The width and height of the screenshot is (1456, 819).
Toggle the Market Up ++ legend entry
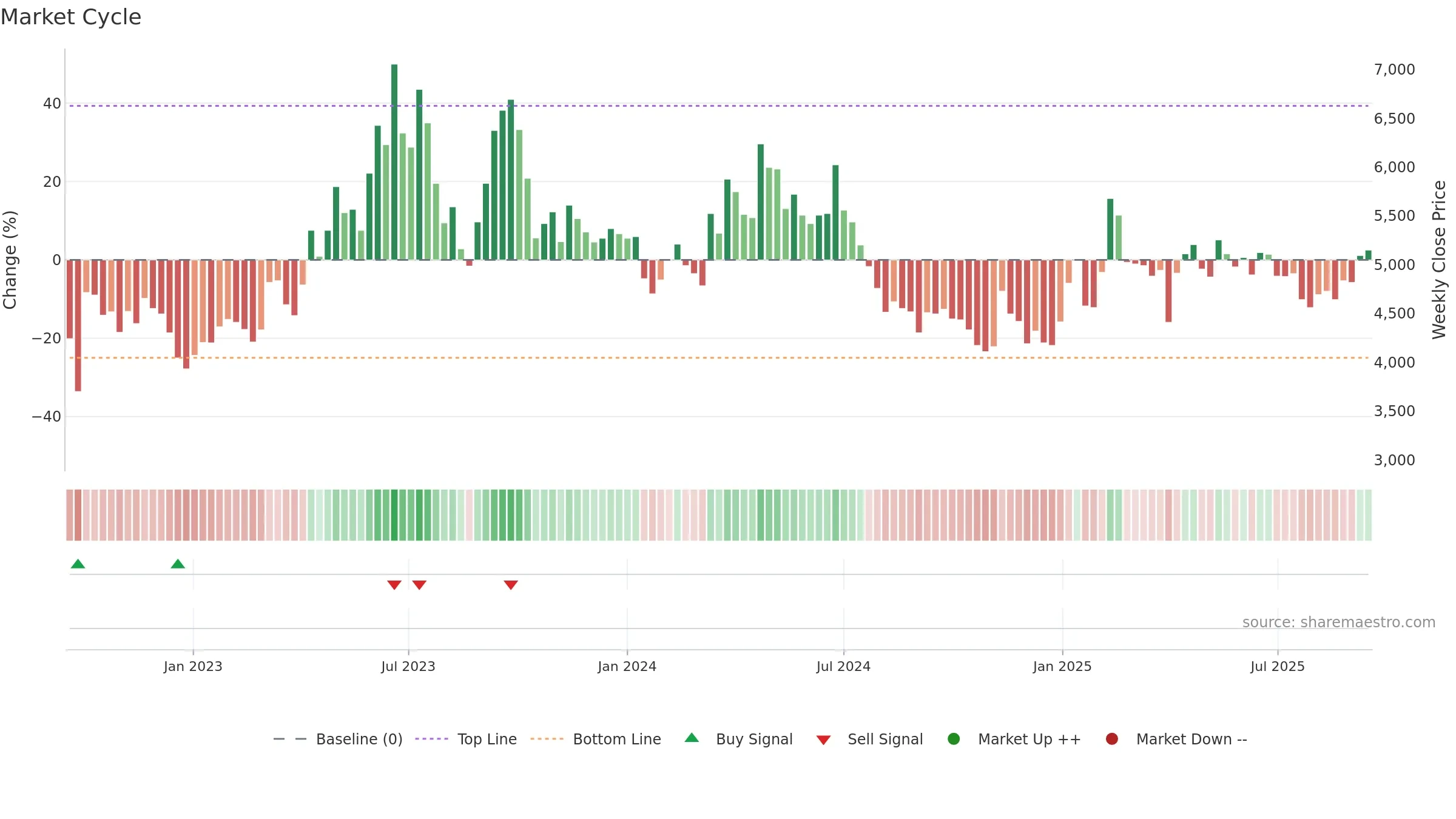[x=1014, y=739]
